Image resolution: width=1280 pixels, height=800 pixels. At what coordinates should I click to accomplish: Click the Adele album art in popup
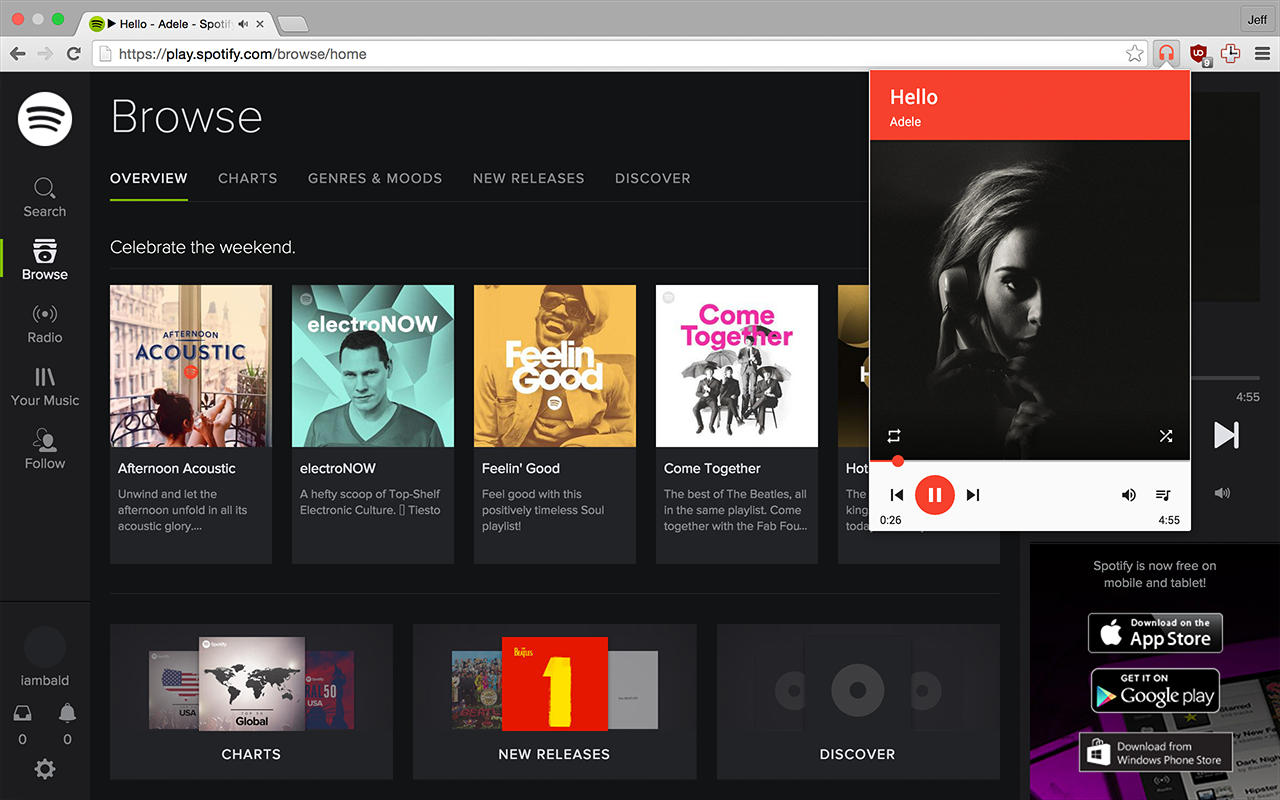coord(1030,300)
